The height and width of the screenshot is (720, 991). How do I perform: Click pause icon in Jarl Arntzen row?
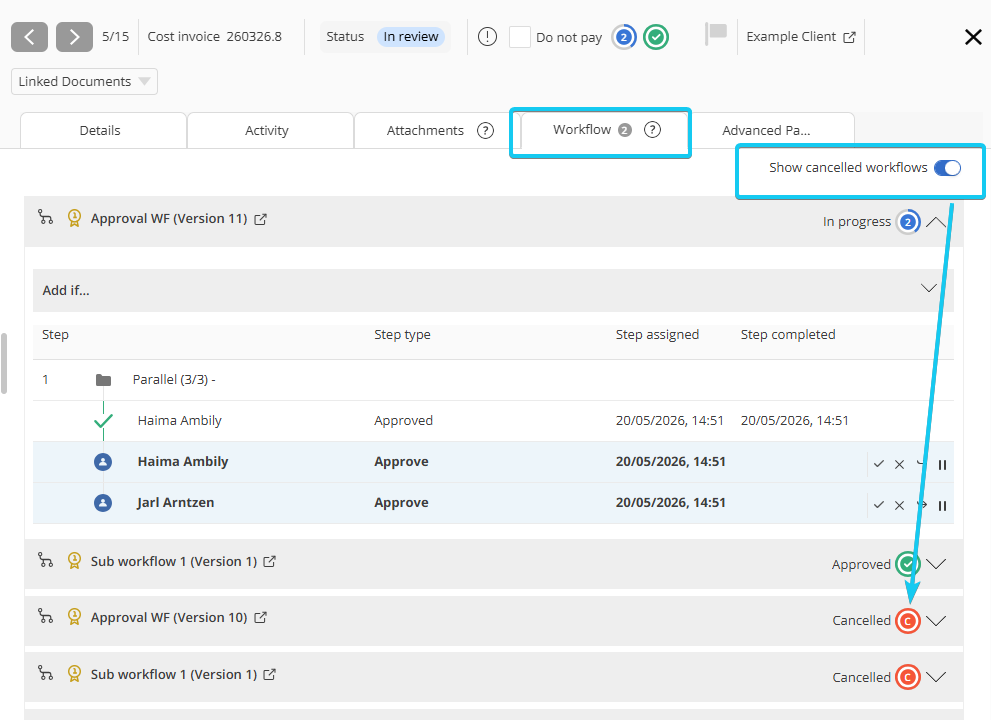coord(942,506)
